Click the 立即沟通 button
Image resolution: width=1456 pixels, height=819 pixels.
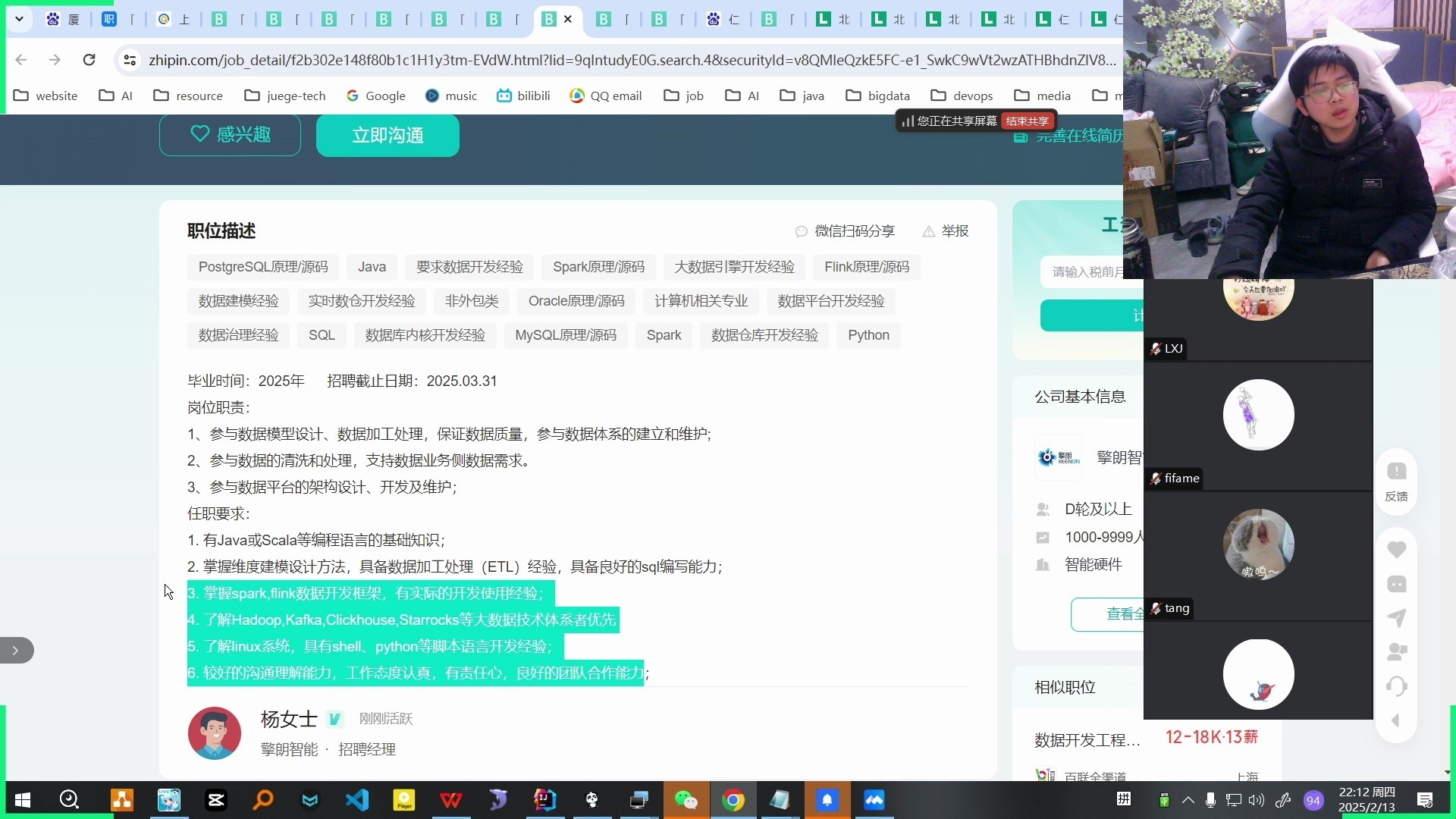(388, 136)
